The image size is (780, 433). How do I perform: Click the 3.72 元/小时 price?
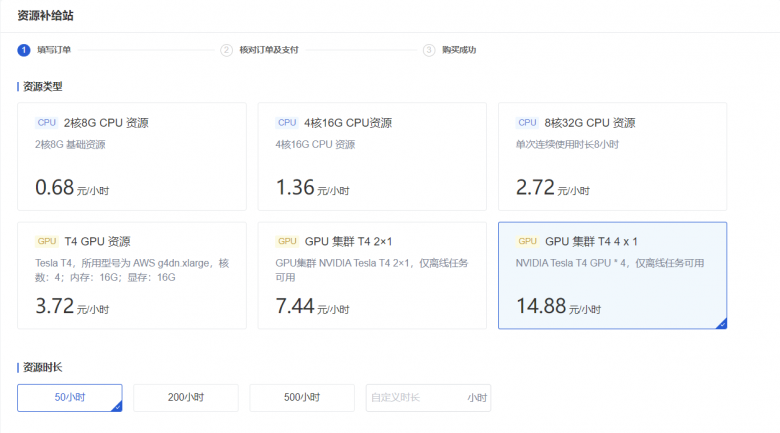(72, 306)
